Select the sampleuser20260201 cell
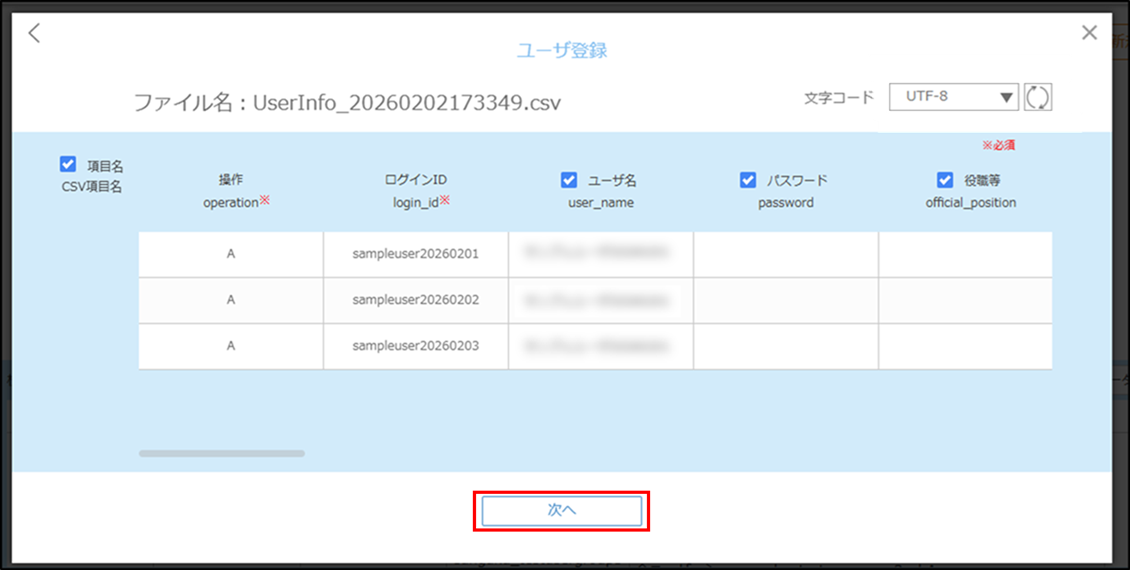This screenshot has width=1130, height=570. 416,254
